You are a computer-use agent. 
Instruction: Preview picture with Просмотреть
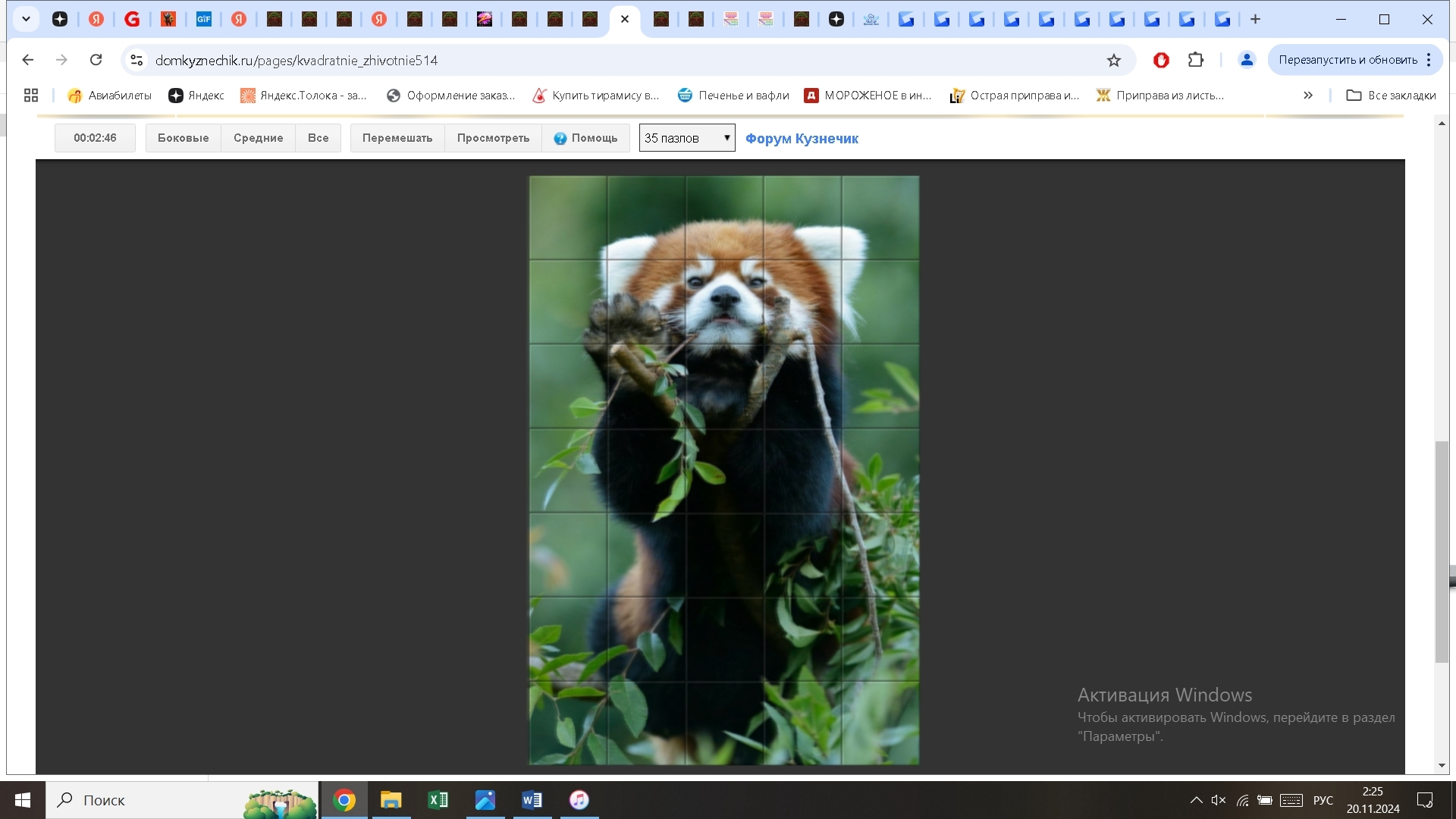[493, 138]
